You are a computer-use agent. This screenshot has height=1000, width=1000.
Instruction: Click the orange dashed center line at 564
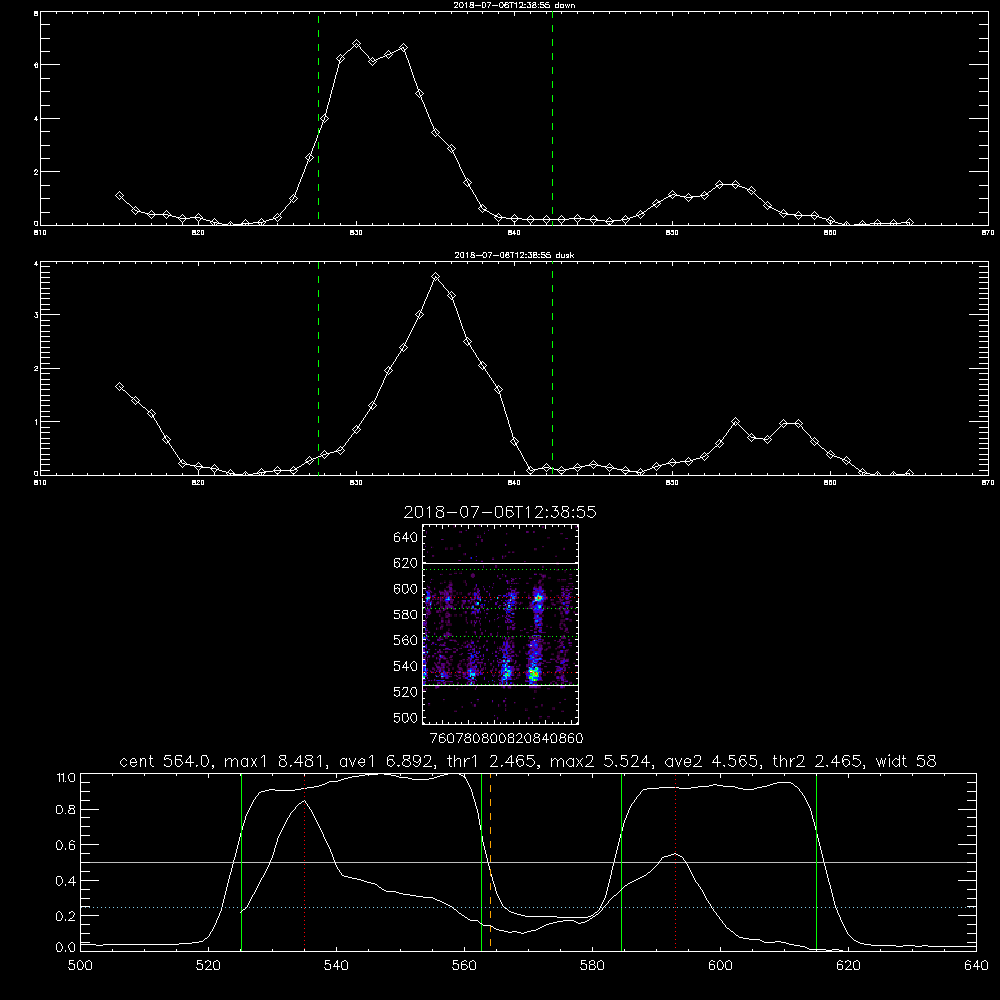click(x=490, y=861)
